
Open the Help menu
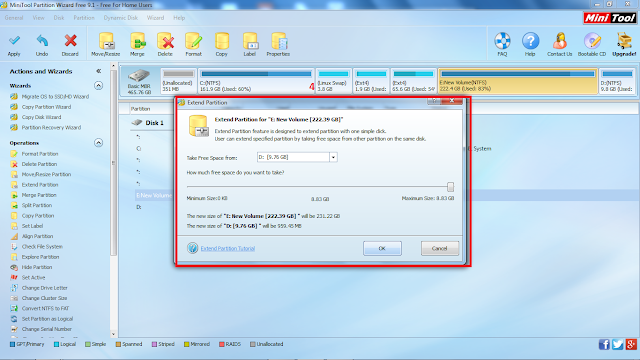[179, 18]
